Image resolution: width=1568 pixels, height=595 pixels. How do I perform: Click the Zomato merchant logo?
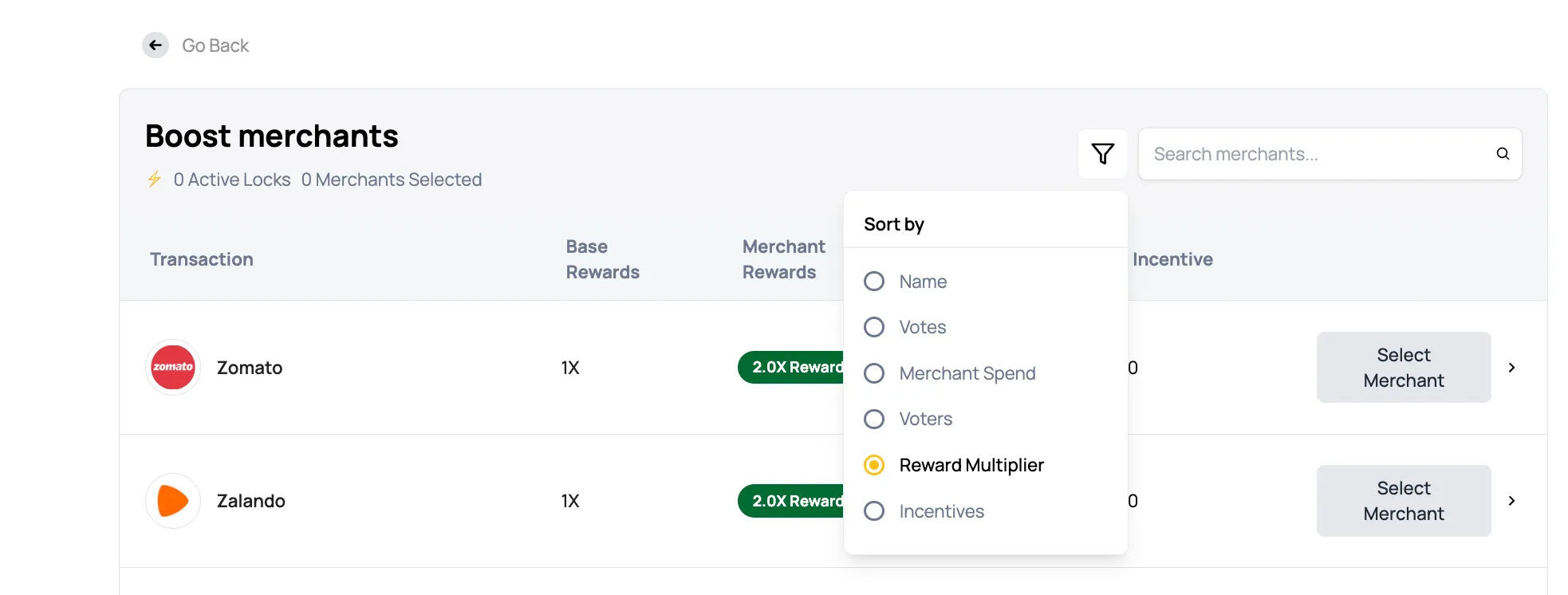pos(172,367)
